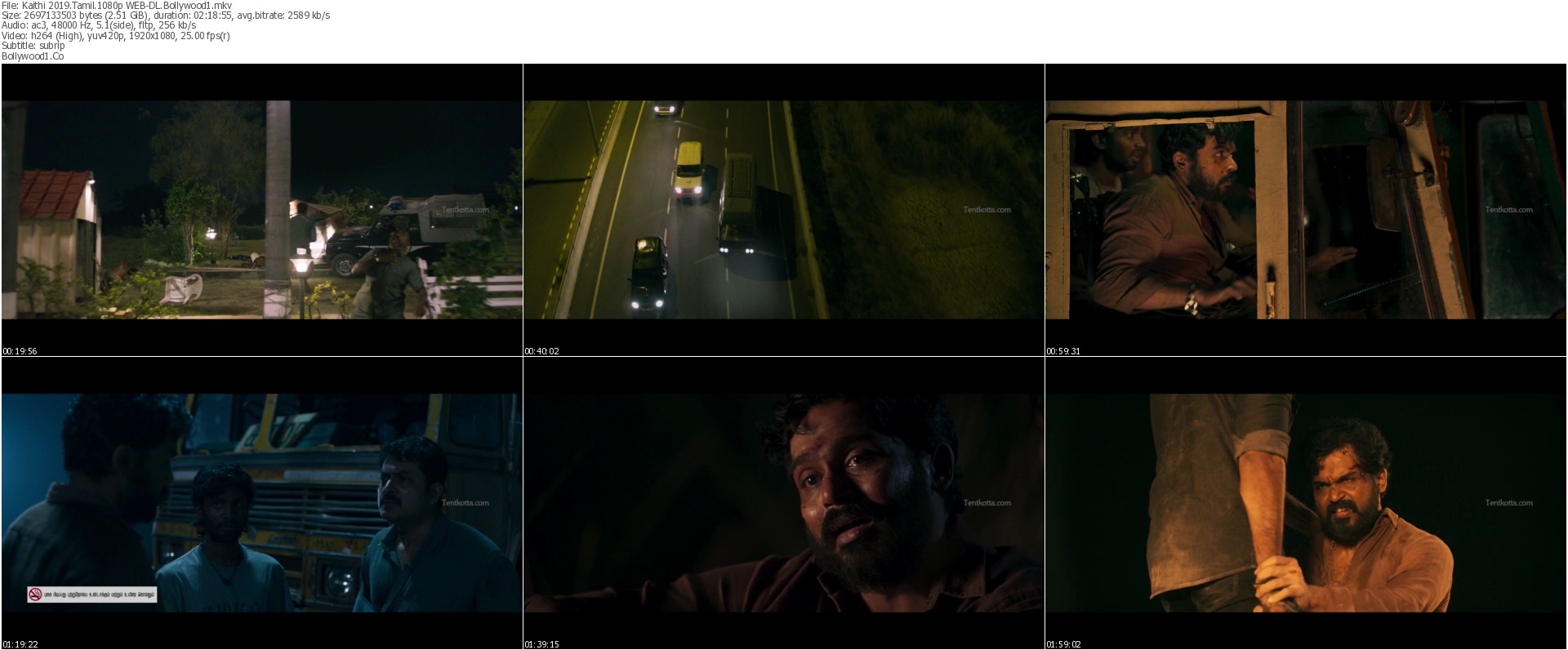Click the 01:39:15 timestamp label
Screen dimensions: 1568x650
(x=541, y=644)
